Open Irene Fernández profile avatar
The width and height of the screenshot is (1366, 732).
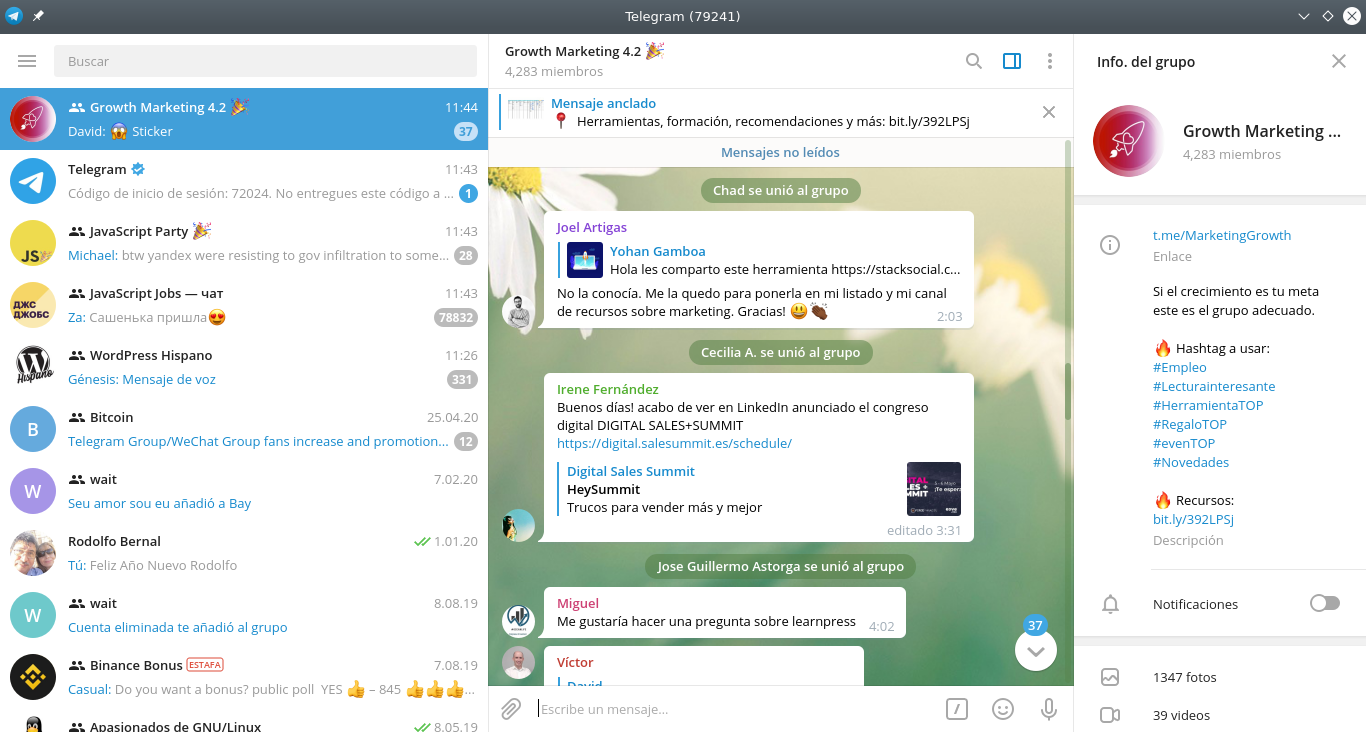518,526
